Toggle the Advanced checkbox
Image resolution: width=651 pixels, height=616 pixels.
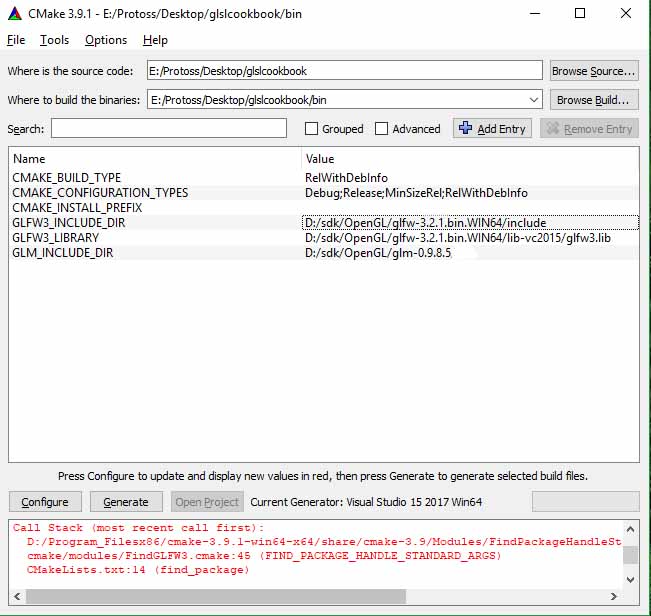[x=383, y=129]
